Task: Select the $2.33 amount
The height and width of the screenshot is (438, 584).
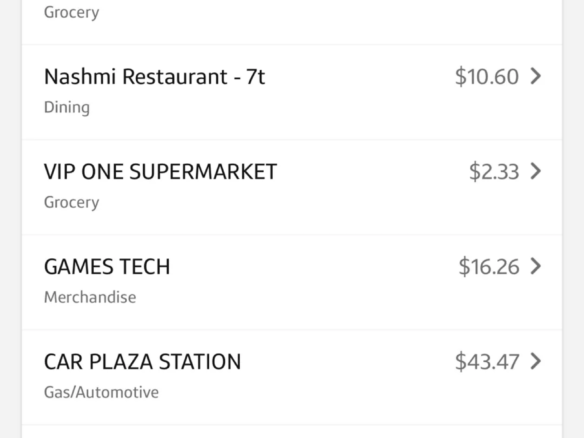Action: point(494,172)
